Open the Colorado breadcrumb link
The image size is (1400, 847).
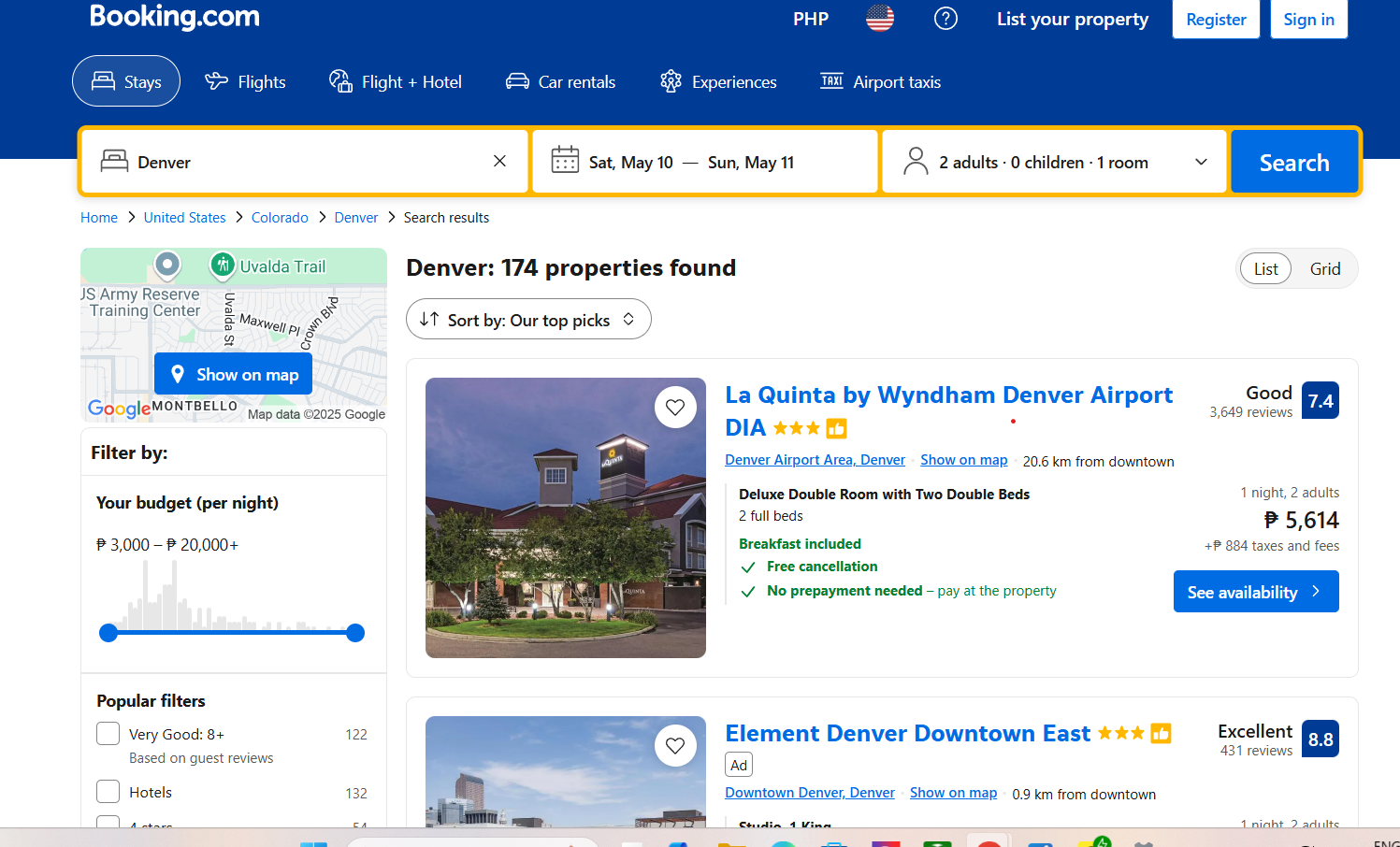[x=280, y=218]
